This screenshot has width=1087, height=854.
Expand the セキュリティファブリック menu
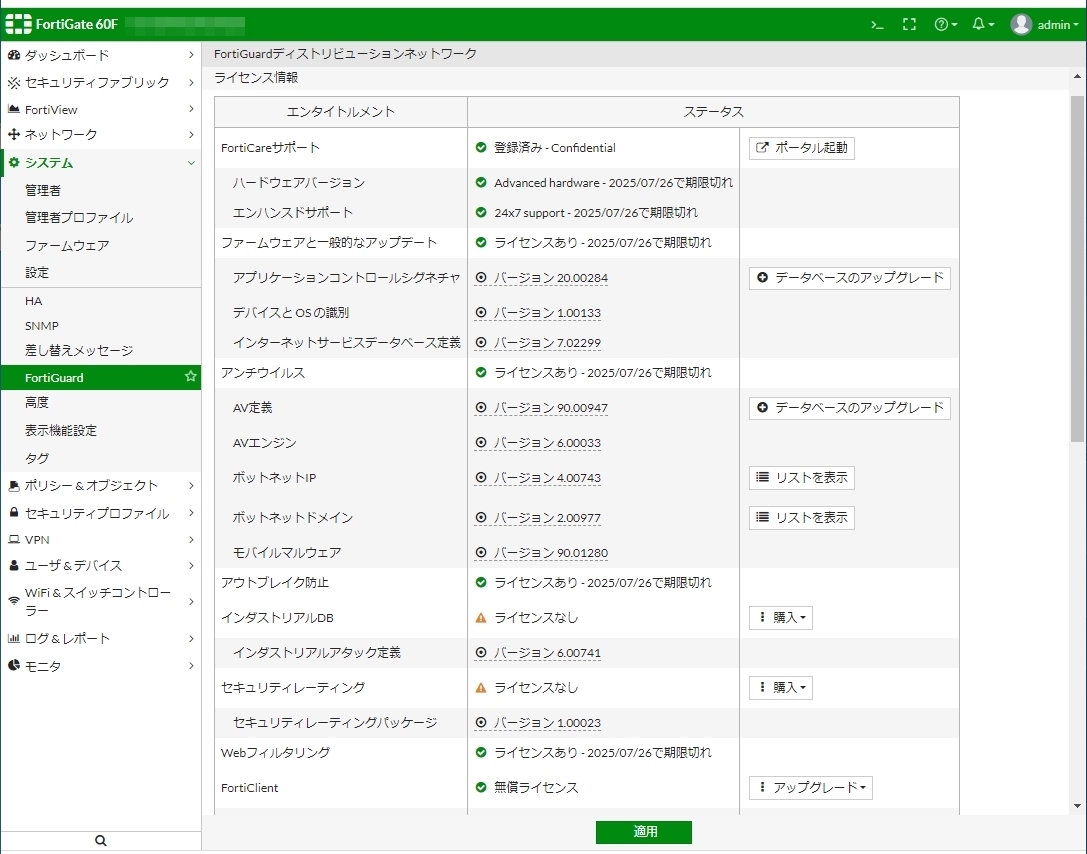click(101, 82)
